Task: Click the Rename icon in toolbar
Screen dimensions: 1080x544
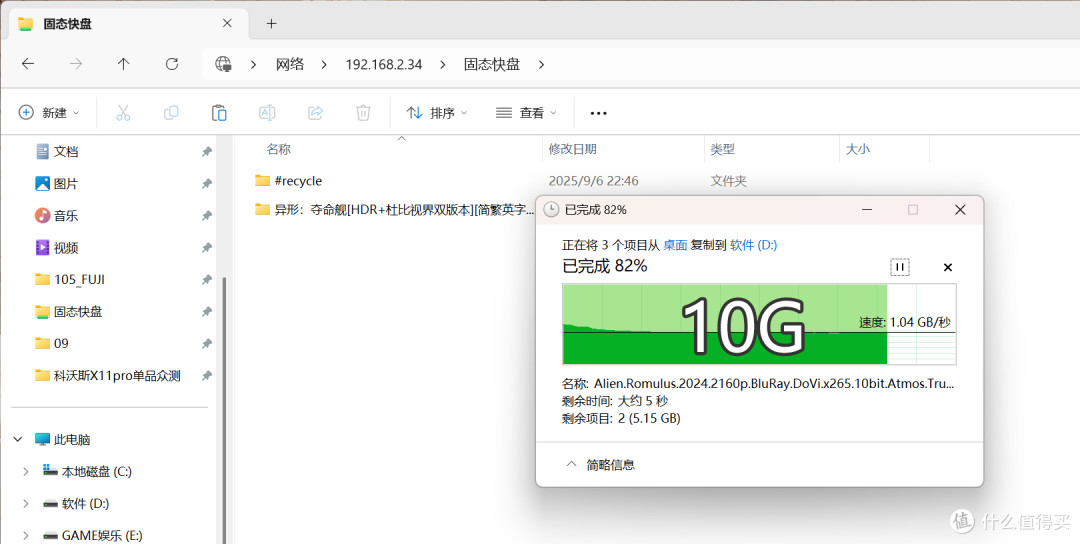Action: click(267, 113)
